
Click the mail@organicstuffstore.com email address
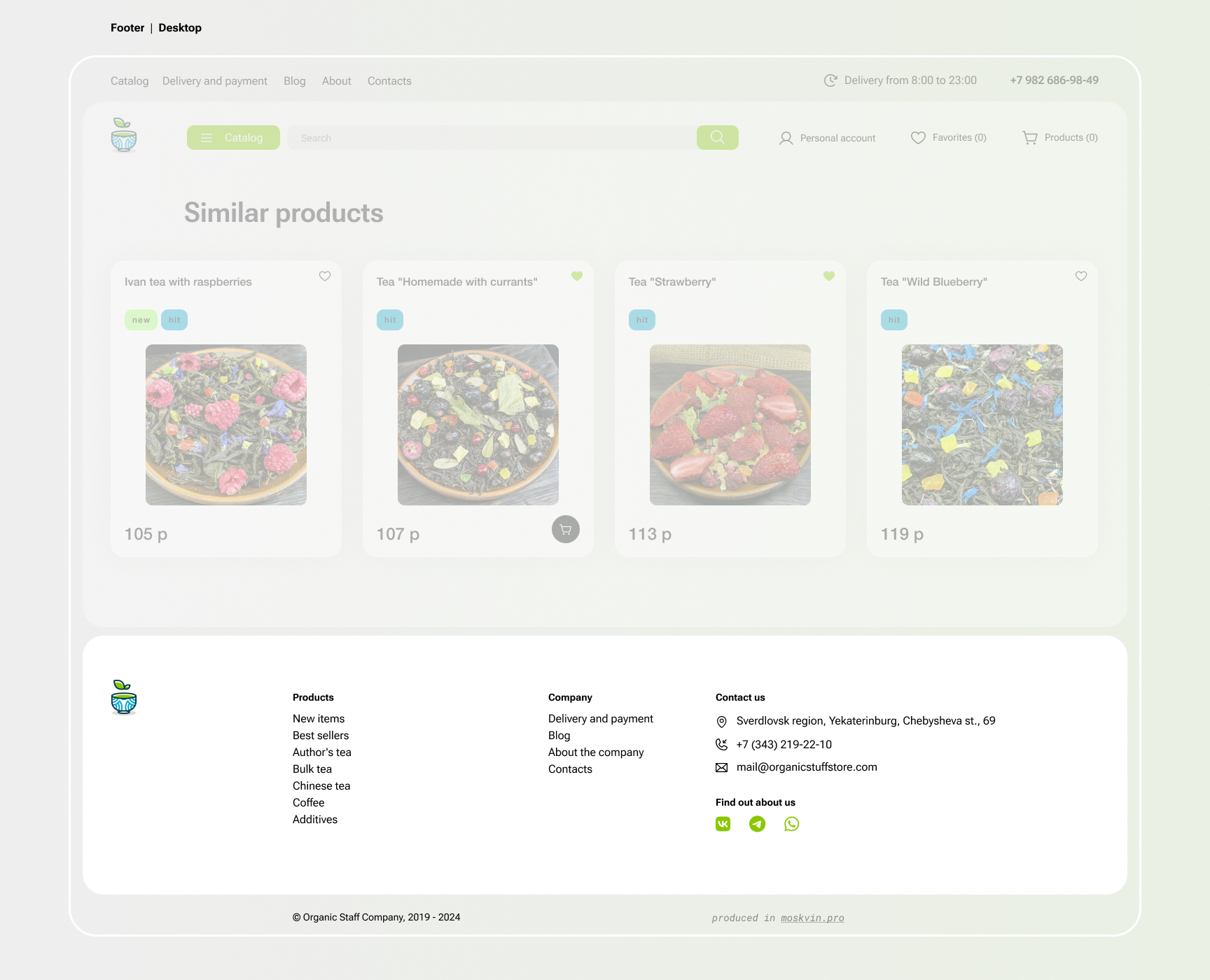(x=807, y=767)
